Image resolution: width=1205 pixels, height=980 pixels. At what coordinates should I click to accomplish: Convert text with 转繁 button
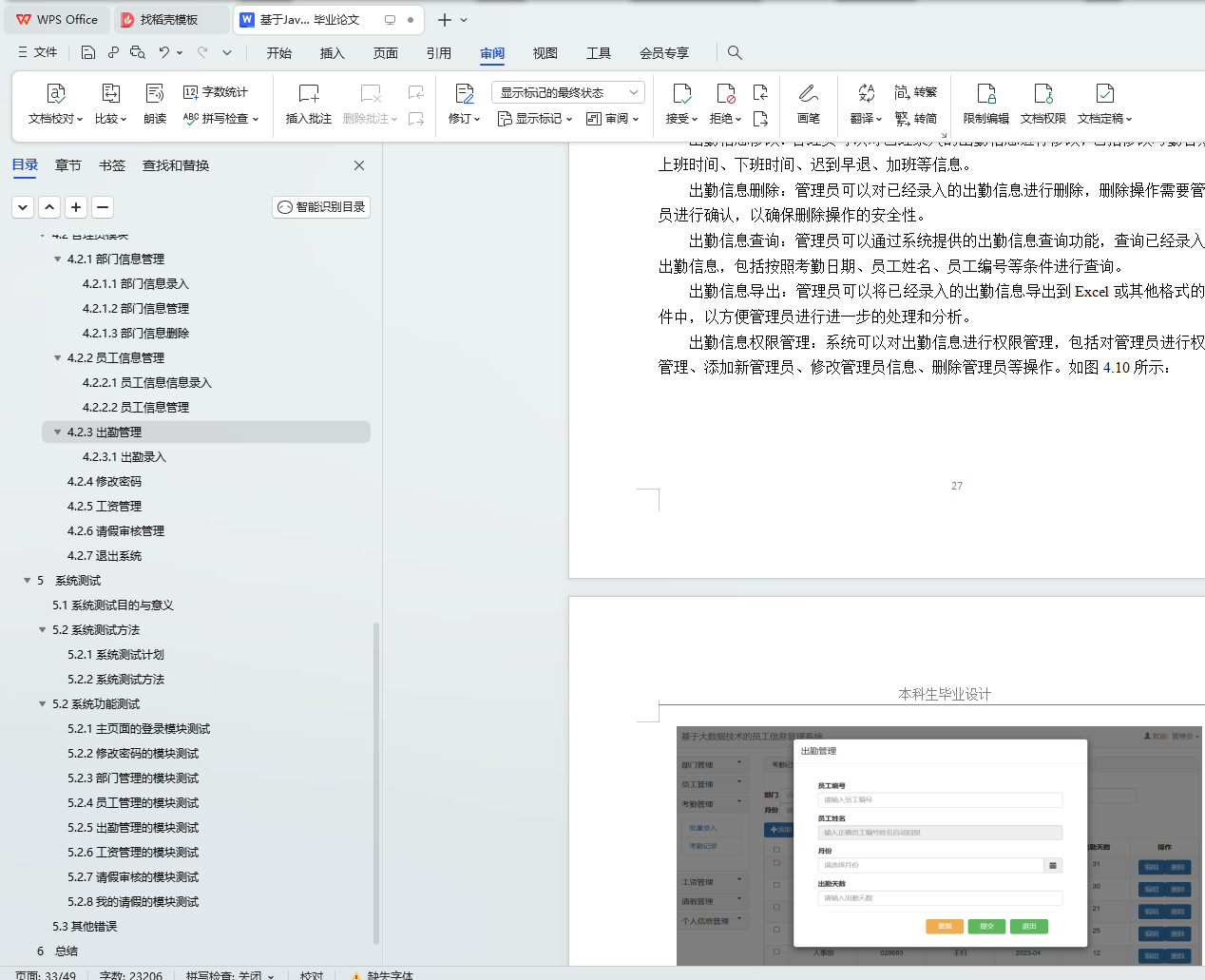(916, 92)
